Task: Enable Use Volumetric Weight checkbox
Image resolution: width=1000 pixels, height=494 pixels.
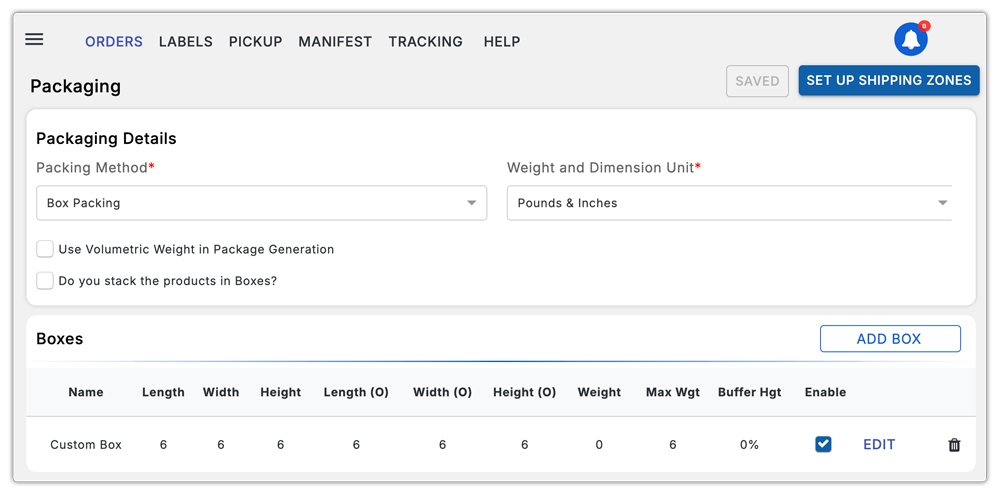Action: pos(45,249)
